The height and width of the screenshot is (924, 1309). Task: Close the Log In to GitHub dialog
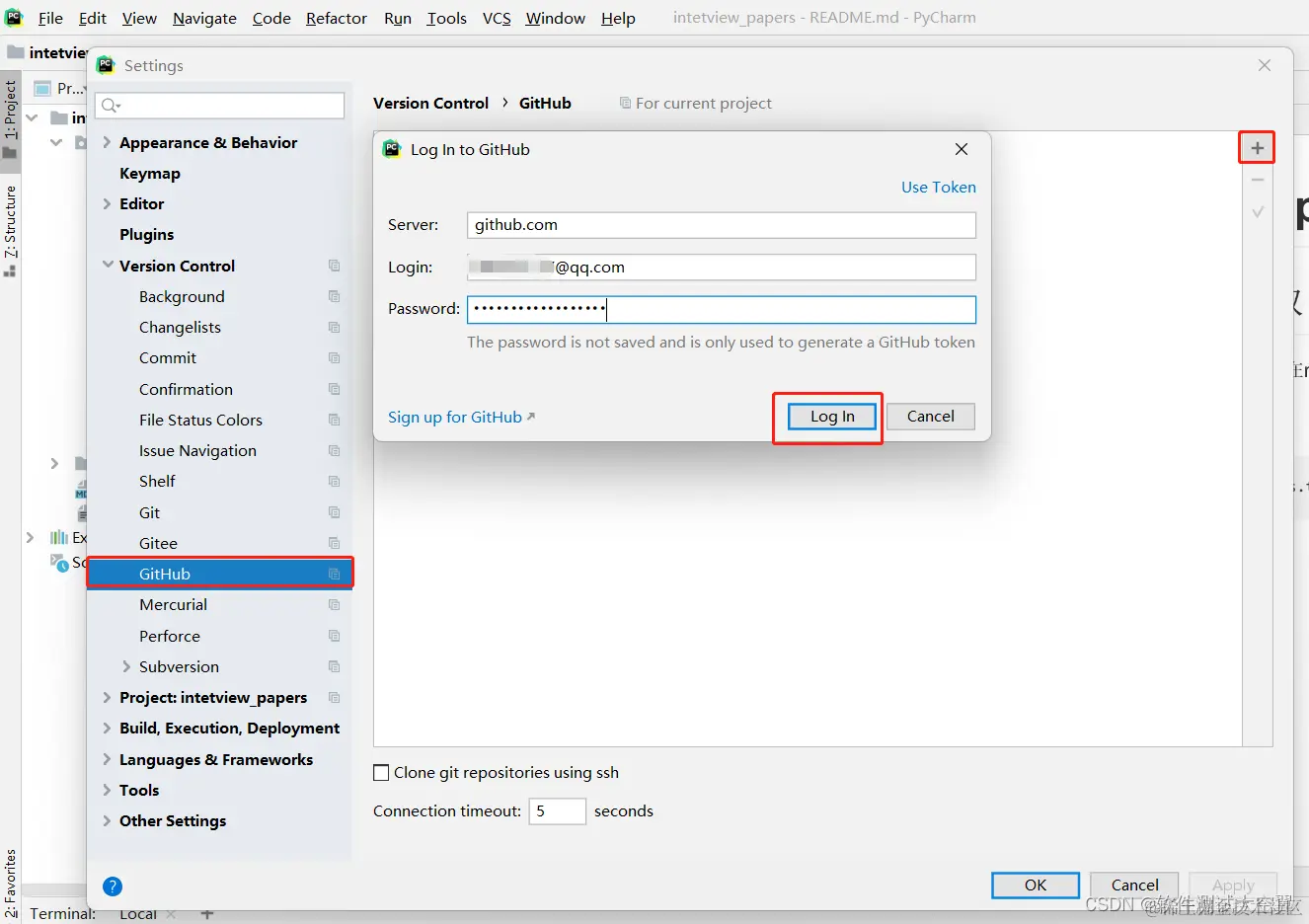[962, 149]
